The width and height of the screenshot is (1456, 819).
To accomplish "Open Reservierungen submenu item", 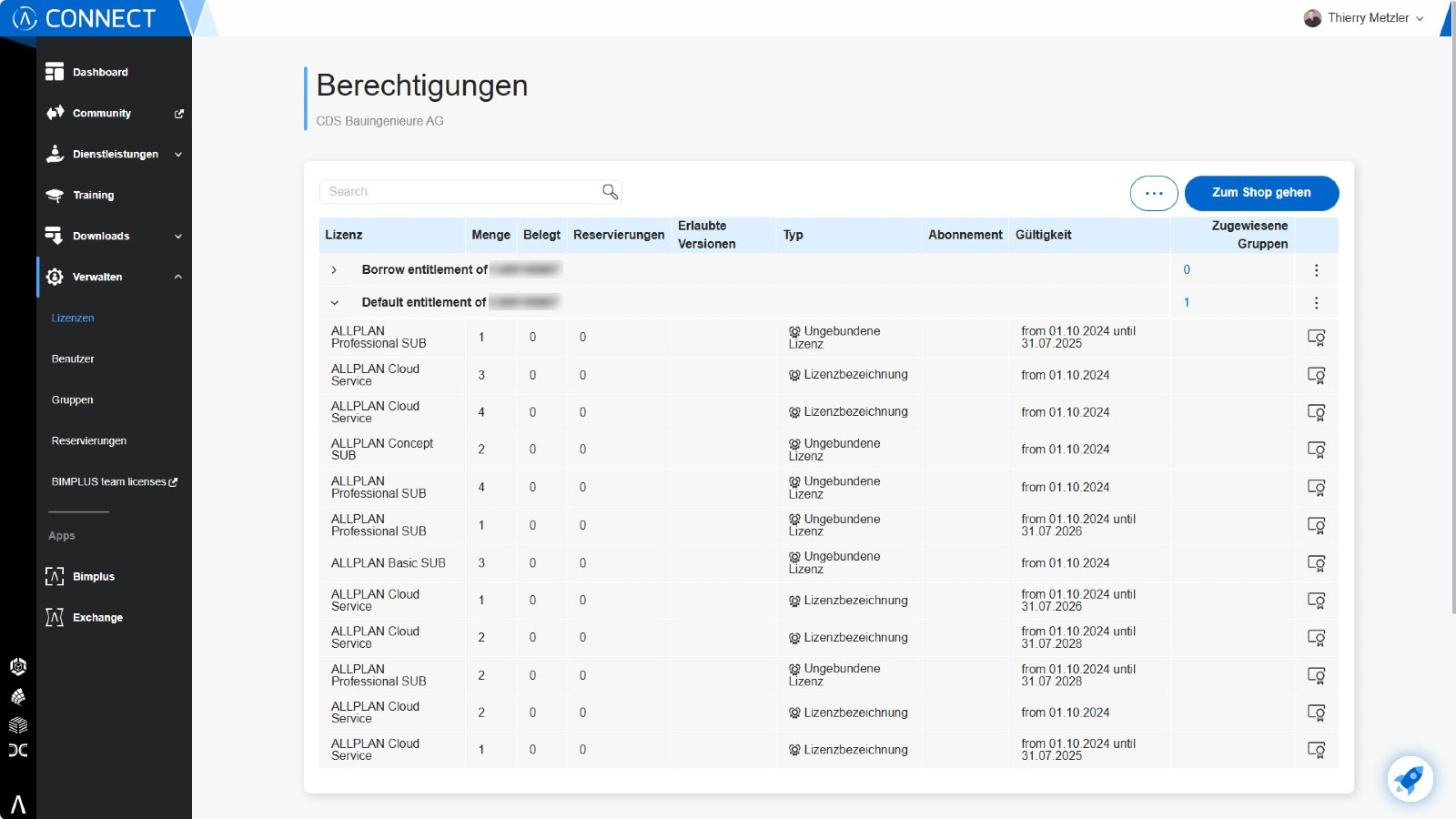I will pyautogui.click(x=89, y=441).
